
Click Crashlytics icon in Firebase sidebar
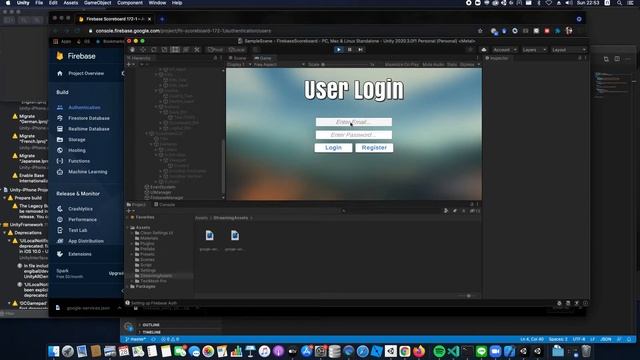(60, 209)
